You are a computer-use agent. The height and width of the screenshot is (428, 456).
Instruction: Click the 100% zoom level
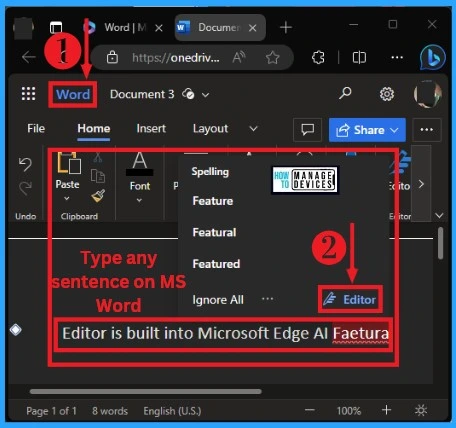point(349,411)
